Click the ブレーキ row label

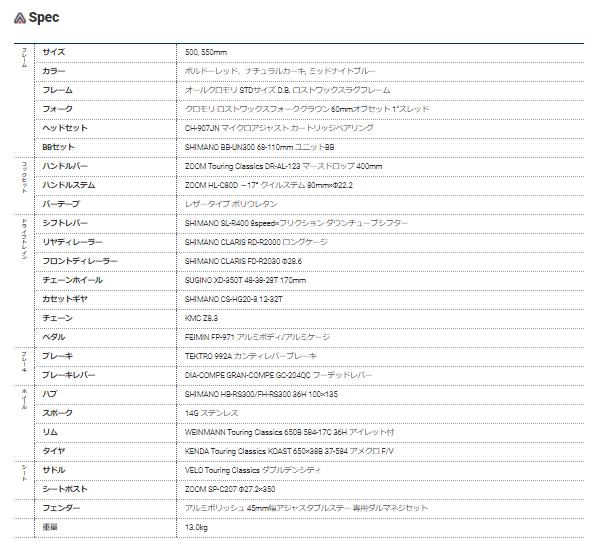(x=58, y=356)
